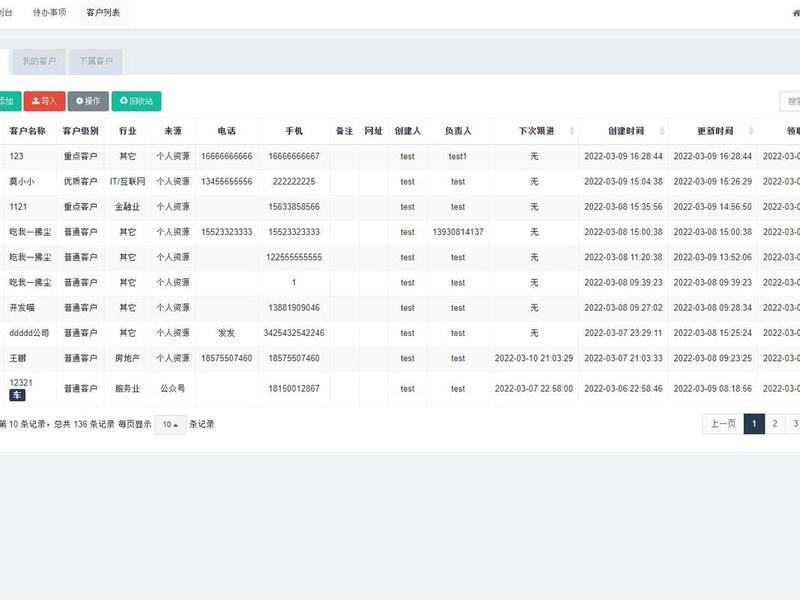800x600 pixels.
Task: Open the 操作 gear actions button
Action: click(88, 101)
